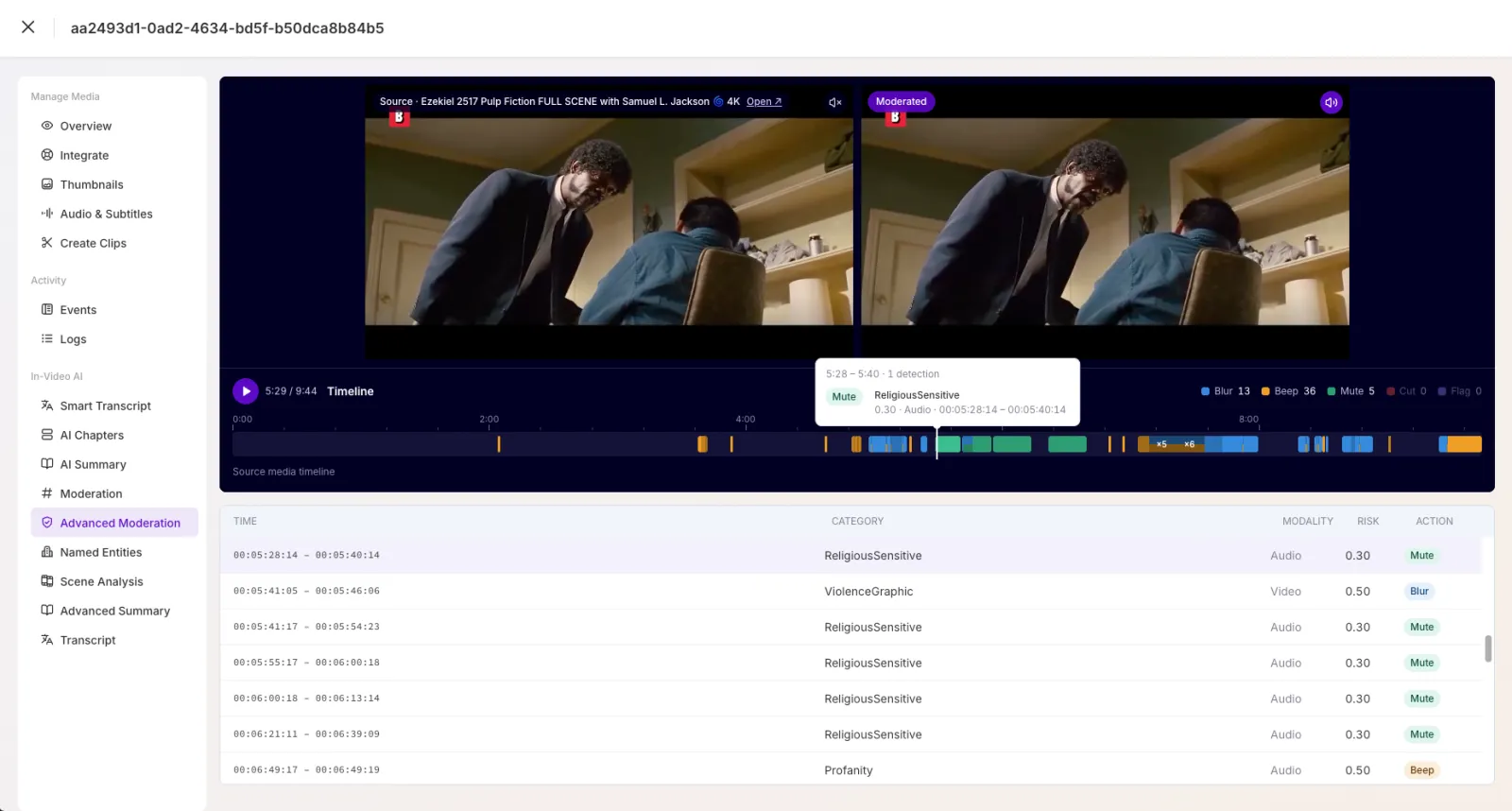Close the media detail view with X
The height and width of the screenshot is (811, 1512).
28,27
